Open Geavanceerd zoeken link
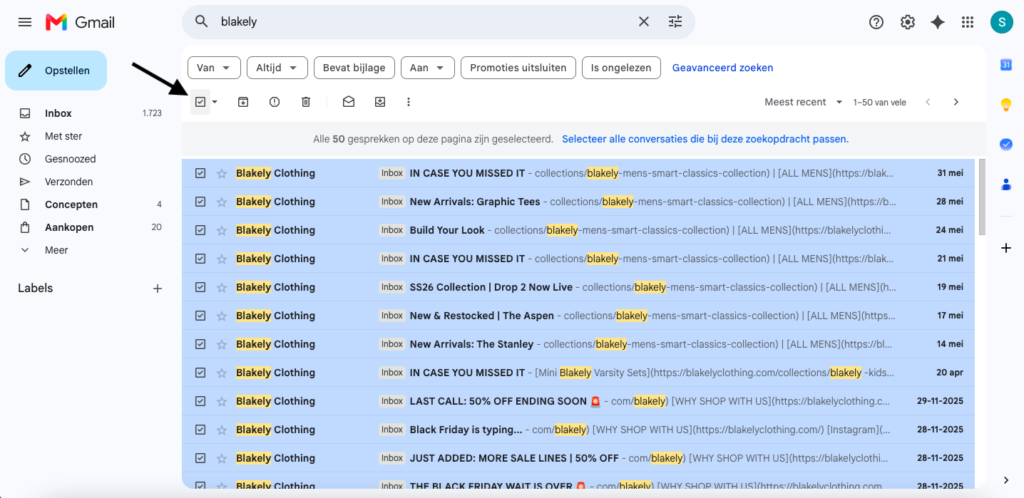 (x=722, y=67)
